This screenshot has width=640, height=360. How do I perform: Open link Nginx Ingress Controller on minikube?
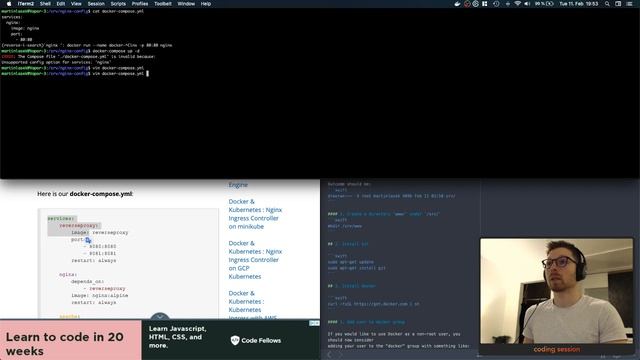pos(255,214)
